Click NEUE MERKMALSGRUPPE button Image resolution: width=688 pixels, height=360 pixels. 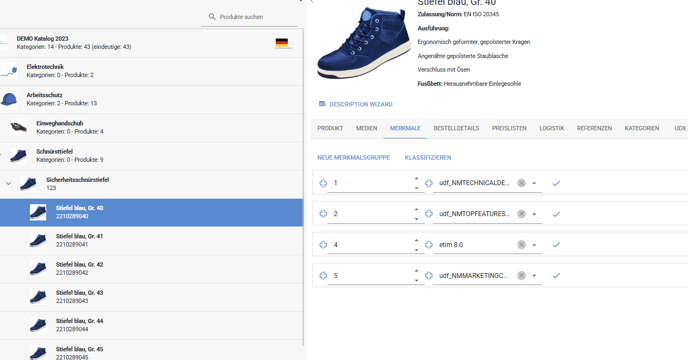[x=354, y=158]
